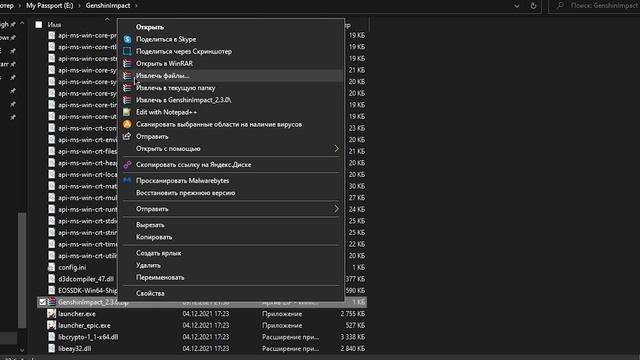Navigate to My Passport (E:) breadcrumb
Image resolution: width=640 pixels, height=360 pixels.
[50, 6]
